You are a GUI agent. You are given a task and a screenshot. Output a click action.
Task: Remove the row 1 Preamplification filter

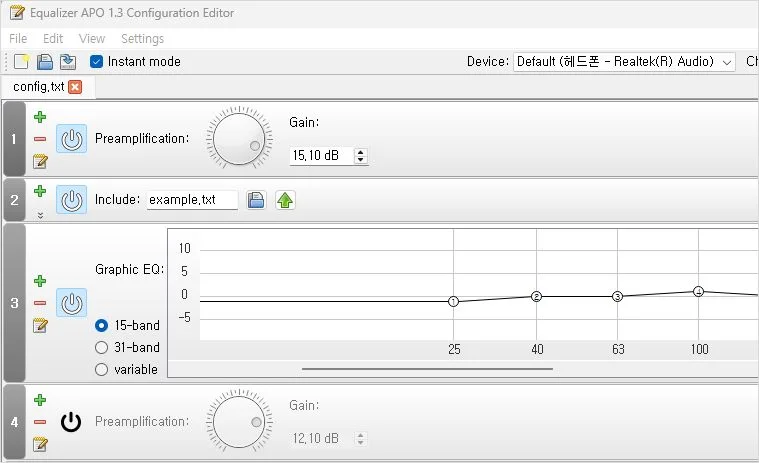[x=40, y=139]
